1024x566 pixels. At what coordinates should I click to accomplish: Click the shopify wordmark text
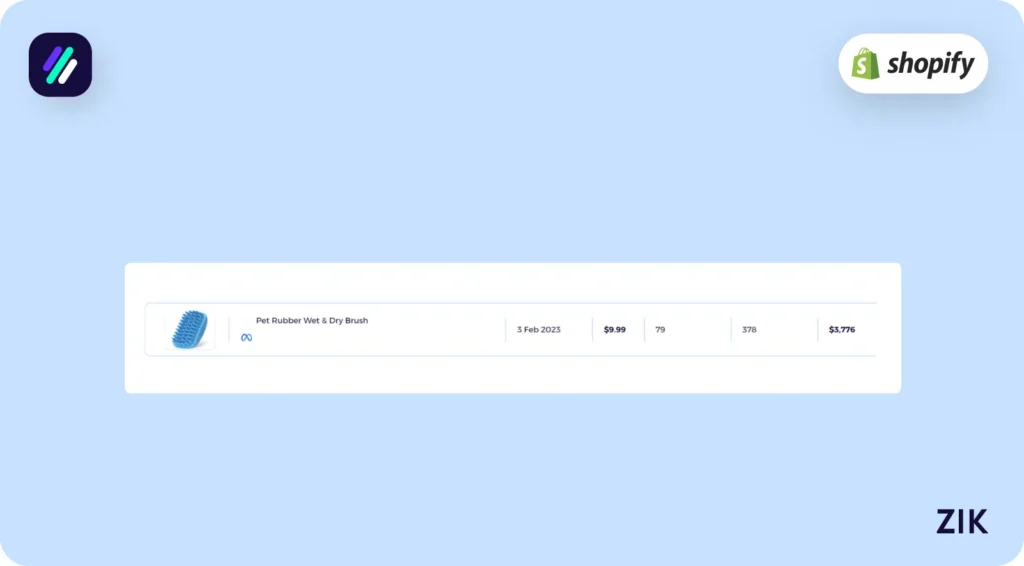(x=928, y=64)
